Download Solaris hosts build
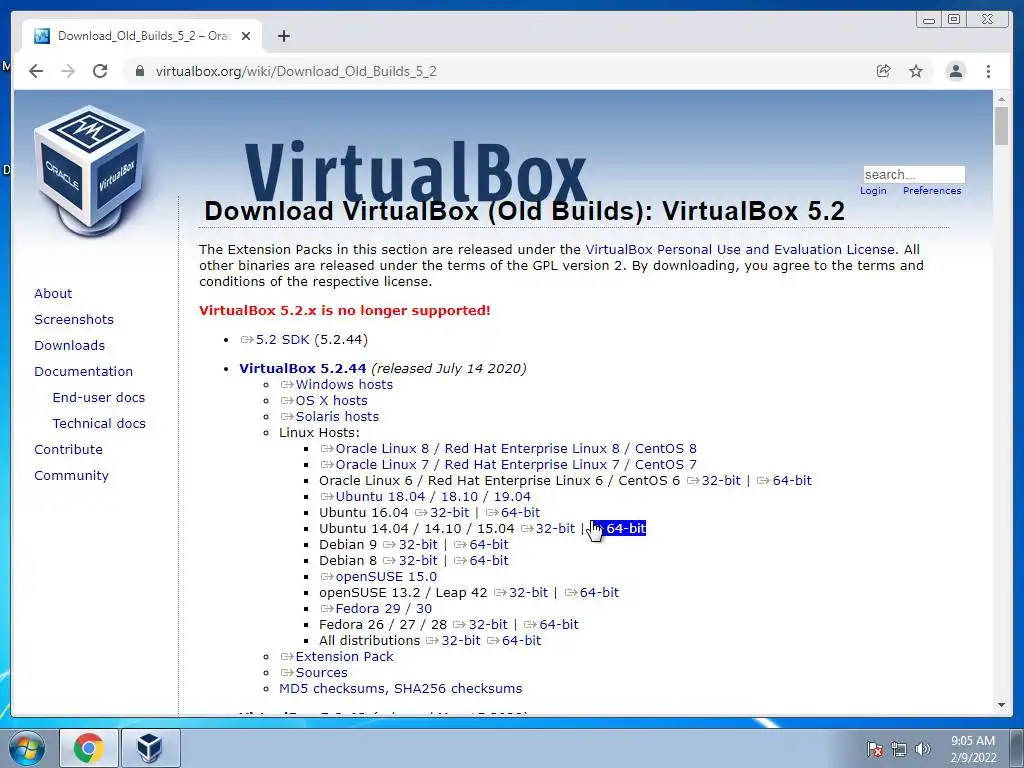Viewport: 1024px width, 768px height. click(x=330, y=417)
